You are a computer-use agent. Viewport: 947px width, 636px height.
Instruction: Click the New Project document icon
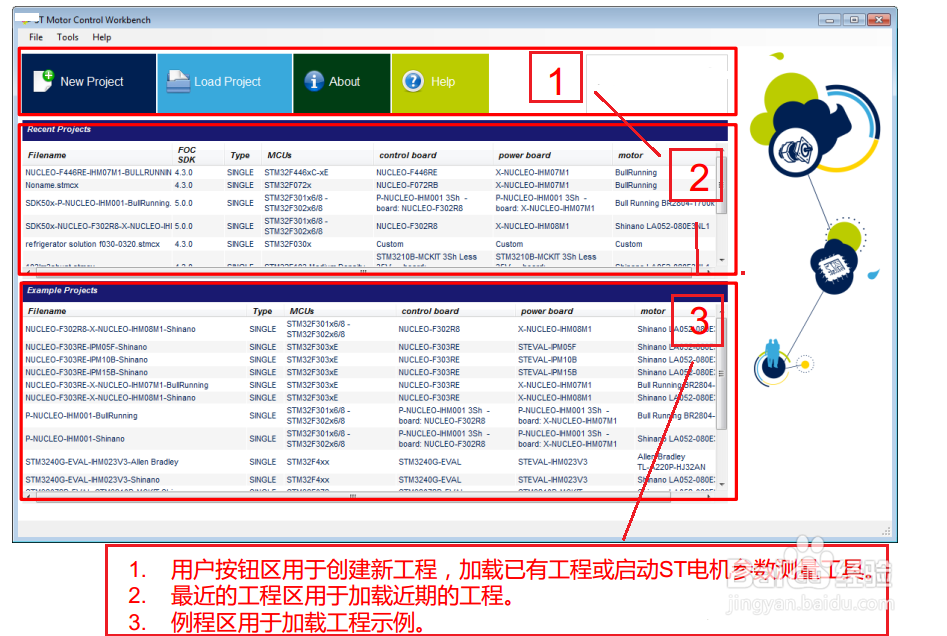coord(43,81)
